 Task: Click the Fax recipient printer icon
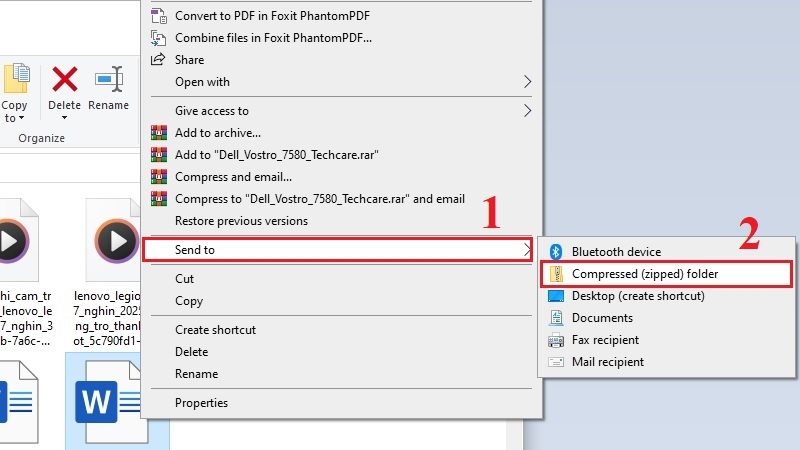click(556, 340)
